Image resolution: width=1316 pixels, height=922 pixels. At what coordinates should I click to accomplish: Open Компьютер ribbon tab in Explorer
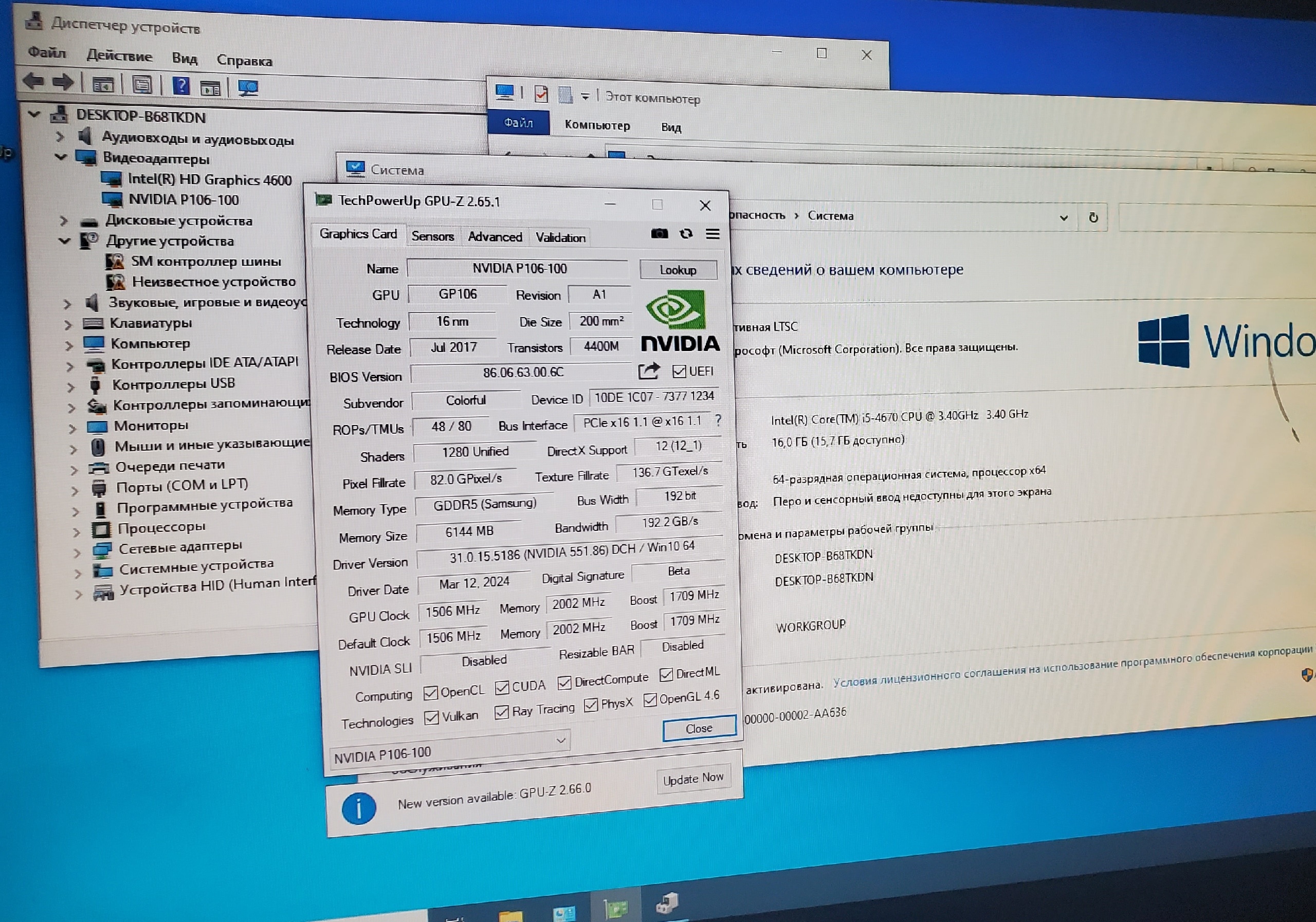coord(597,125)
